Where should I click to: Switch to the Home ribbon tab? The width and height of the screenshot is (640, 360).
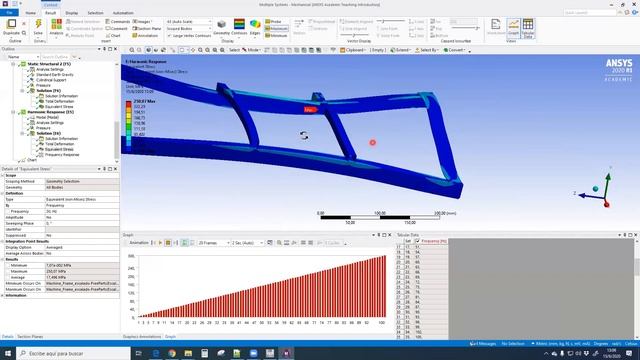[x=30, y=13]
